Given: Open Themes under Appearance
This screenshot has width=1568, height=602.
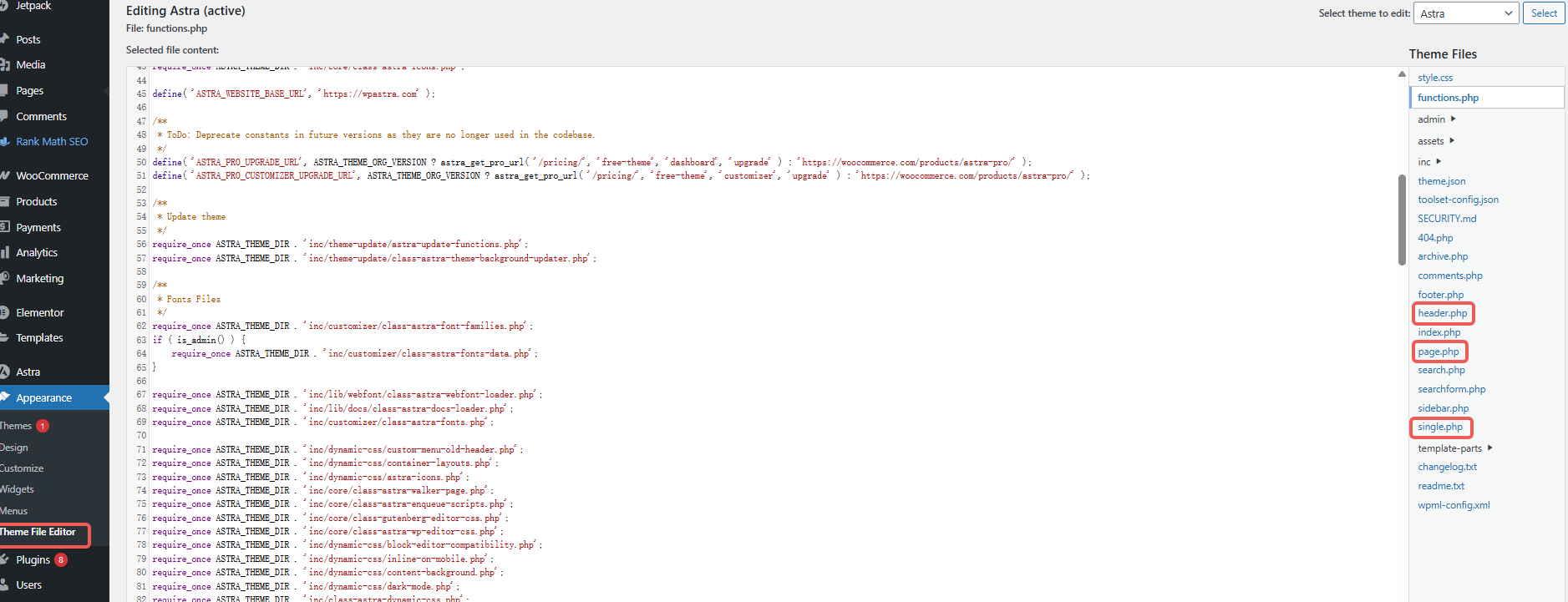Looking at the screenshot, I should click(x=16, y=426).
